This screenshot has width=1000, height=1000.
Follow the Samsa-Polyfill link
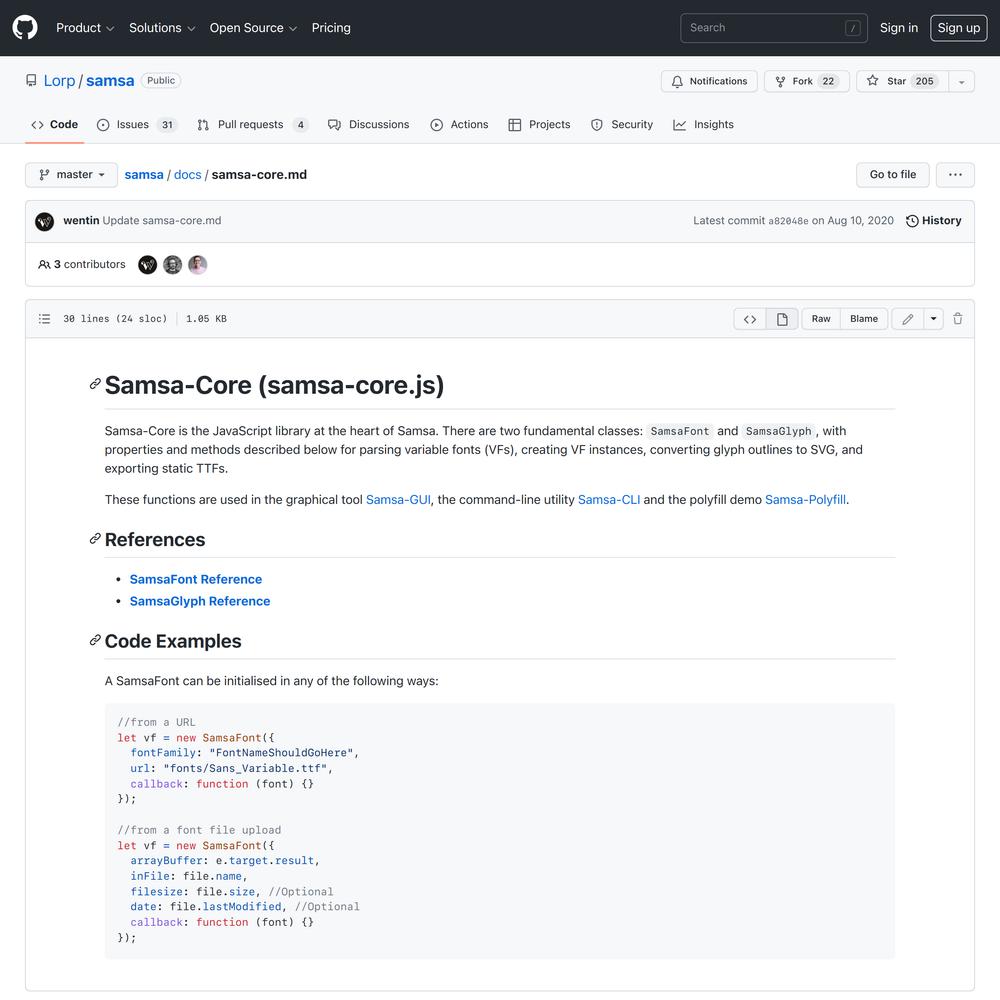tap(805, 500)
